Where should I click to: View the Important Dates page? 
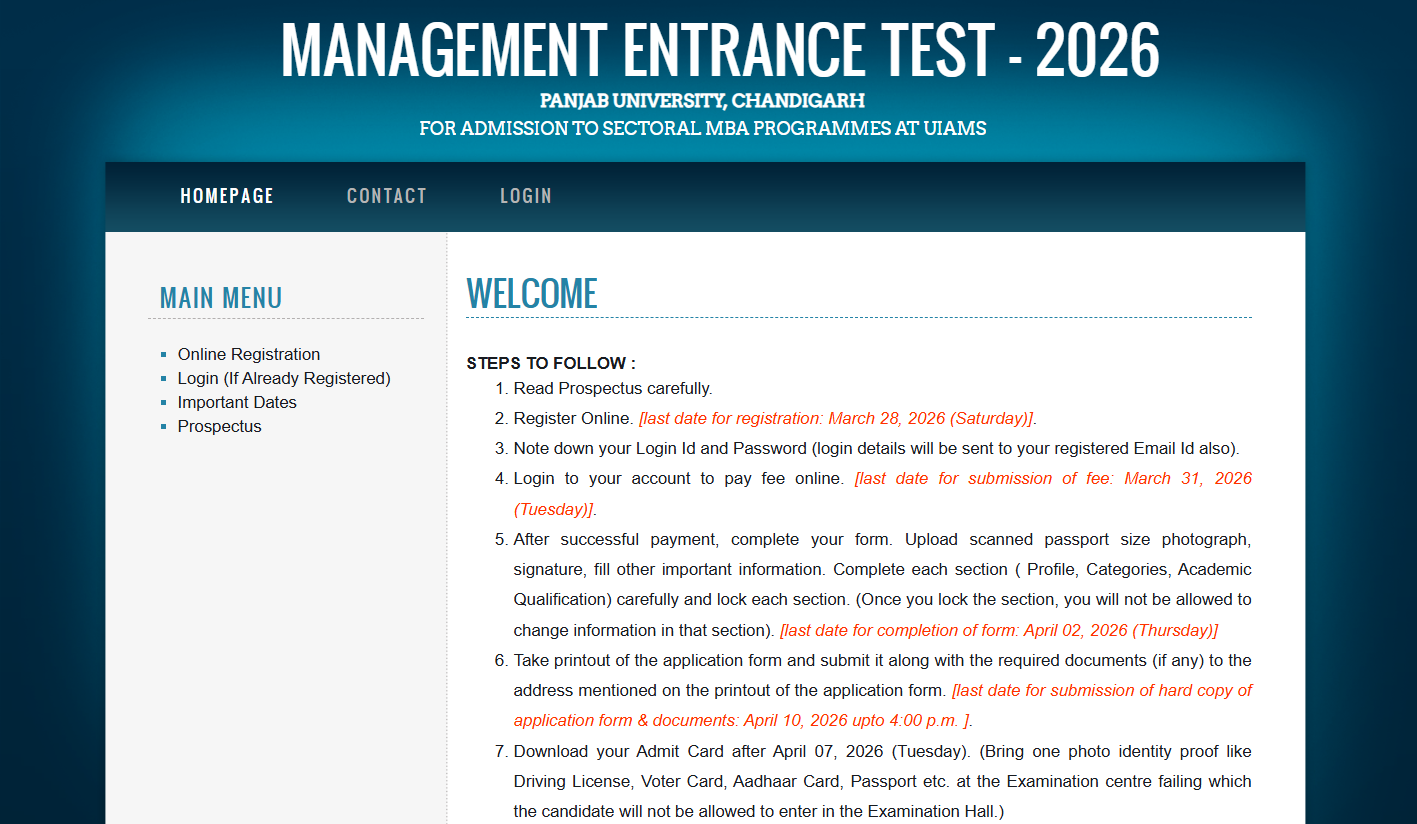point(237,402)
